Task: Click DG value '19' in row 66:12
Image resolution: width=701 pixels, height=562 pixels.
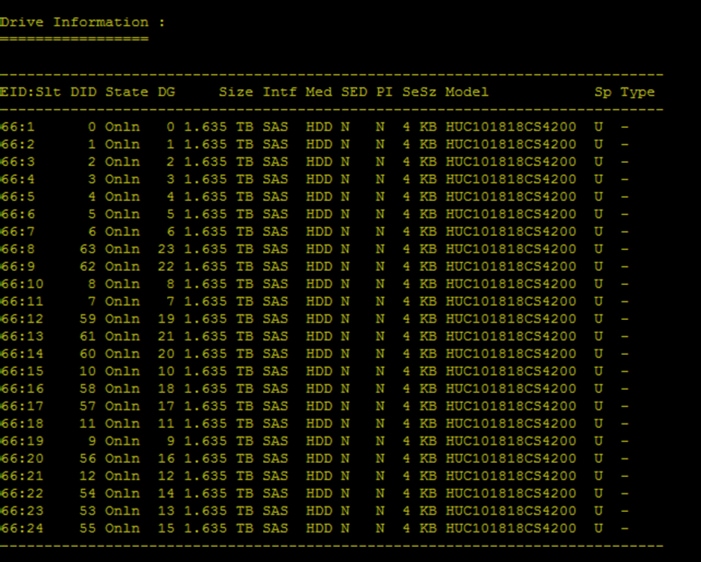Action: pyautogui.click(x=166, y=319)
